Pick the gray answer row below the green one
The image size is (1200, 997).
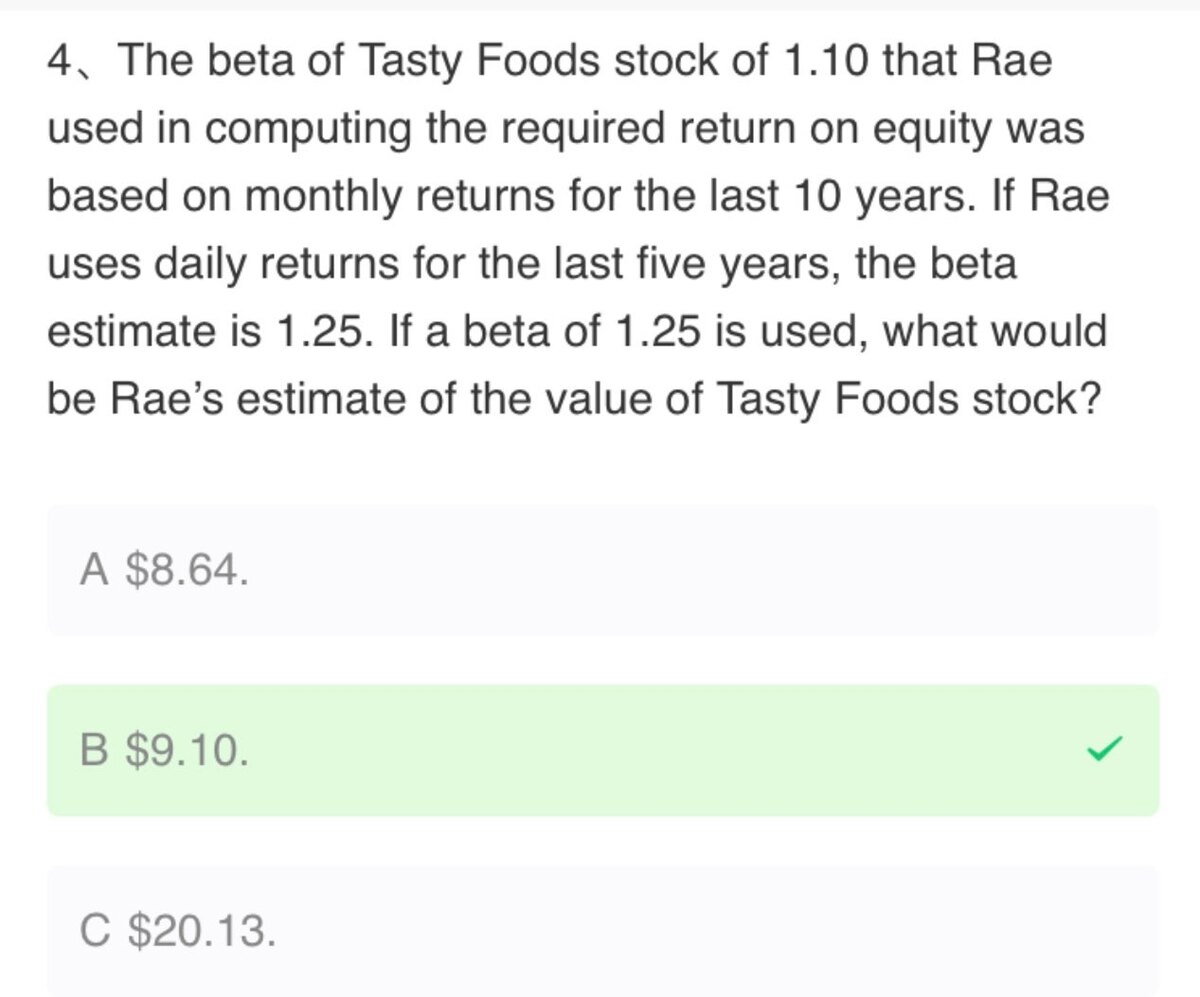pyautogui.click(x=603, y=930)
